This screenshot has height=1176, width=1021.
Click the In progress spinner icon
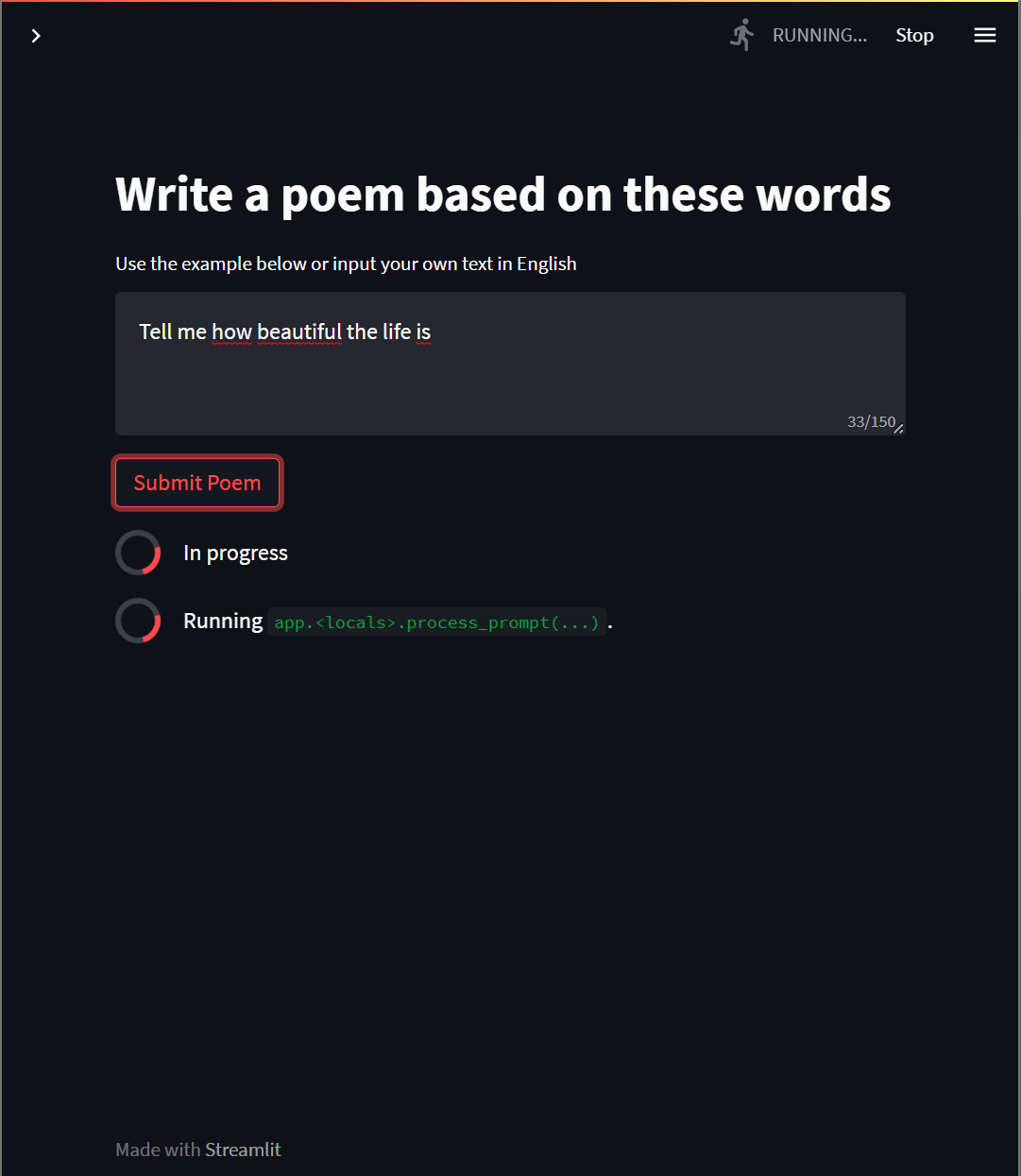[x=138, y=553]
